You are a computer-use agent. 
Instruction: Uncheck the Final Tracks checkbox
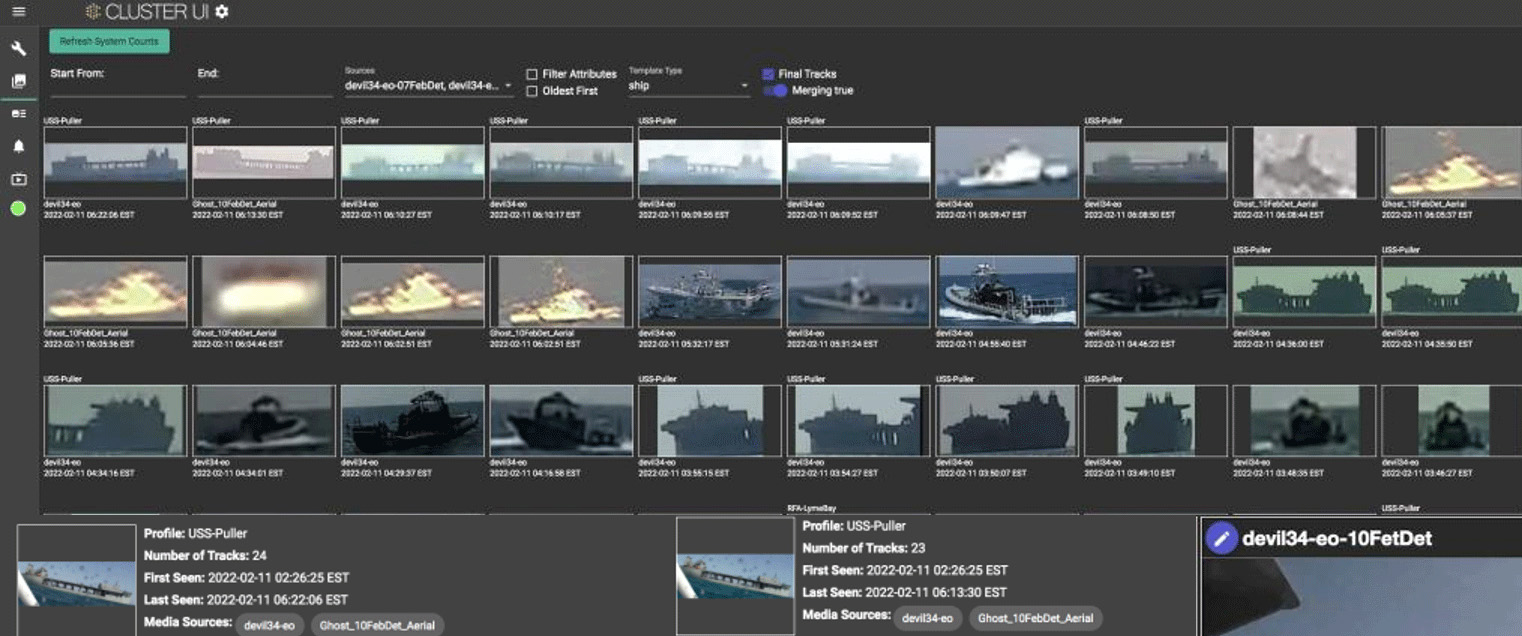pos(768,74)
